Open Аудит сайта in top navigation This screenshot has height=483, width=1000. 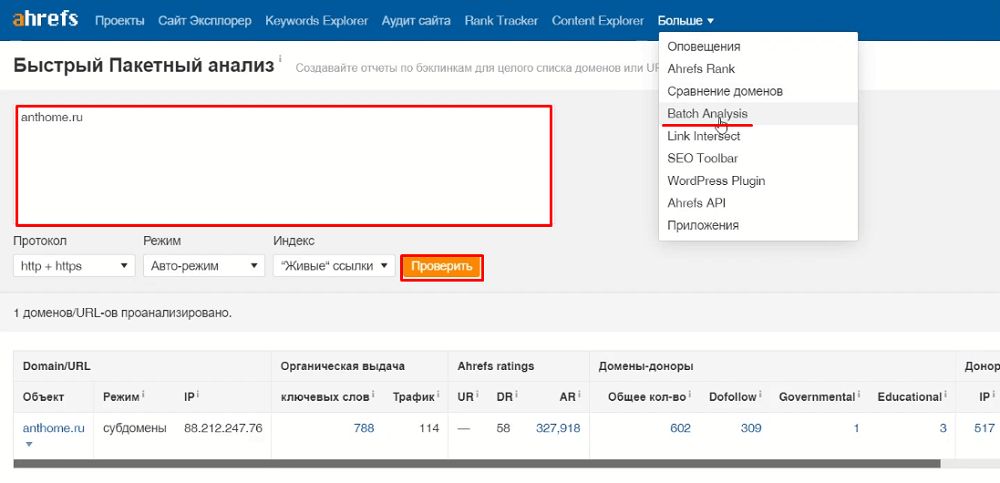click(x=416, y=20)
